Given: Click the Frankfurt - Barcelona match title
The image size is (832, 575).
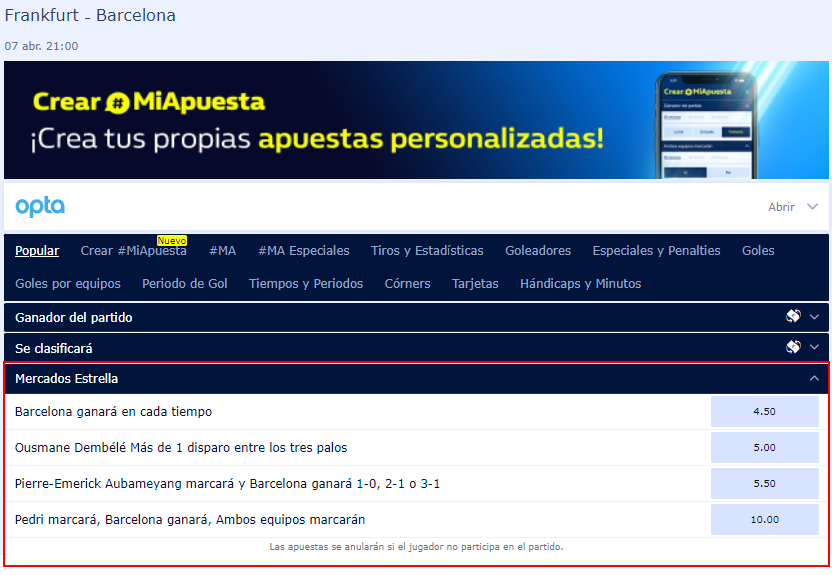Looking at the screenshot, I should 90,15.
